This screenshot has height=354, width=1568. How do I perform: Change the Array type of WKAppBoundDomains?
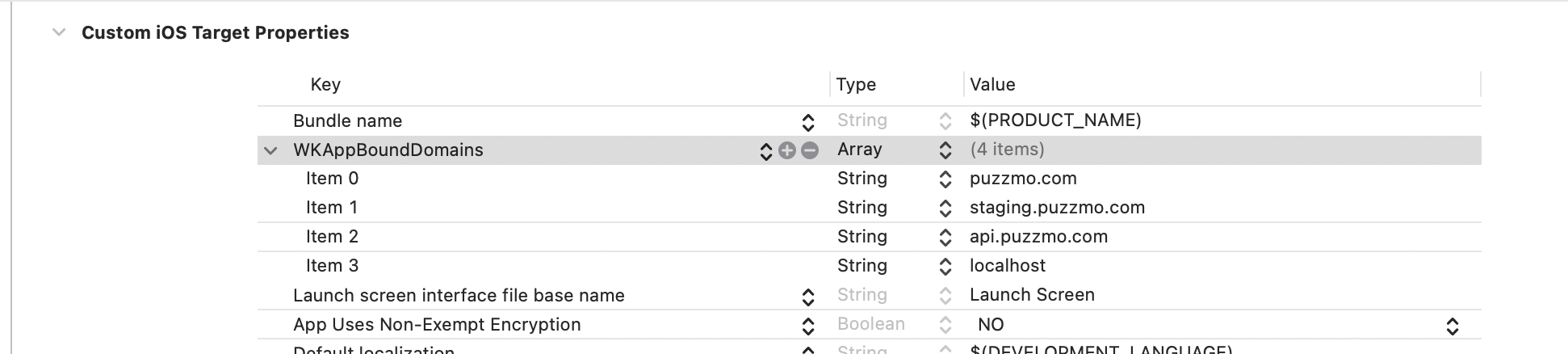pos(945,150)
